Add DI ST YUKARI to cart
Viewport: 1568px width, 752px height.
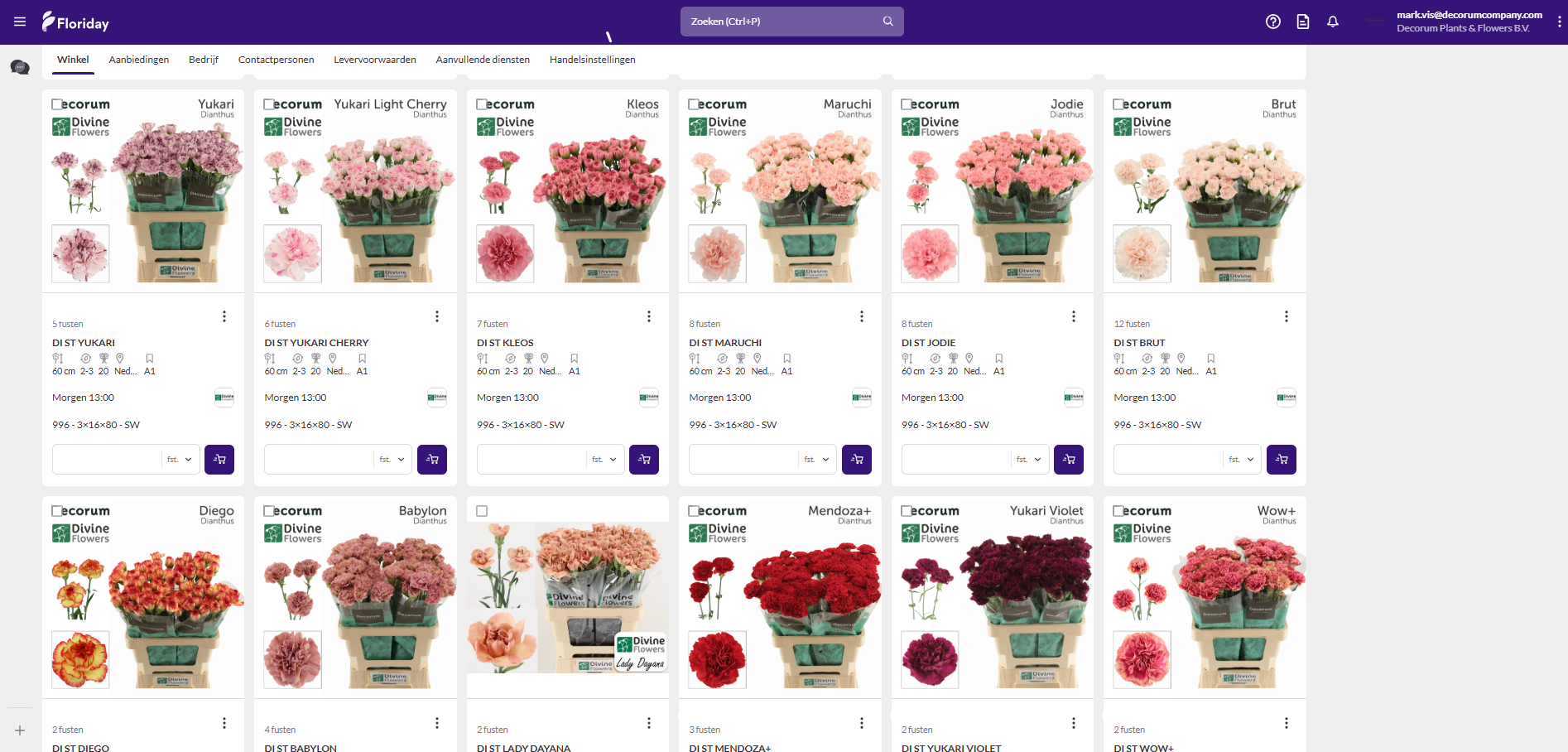(219, 460)
